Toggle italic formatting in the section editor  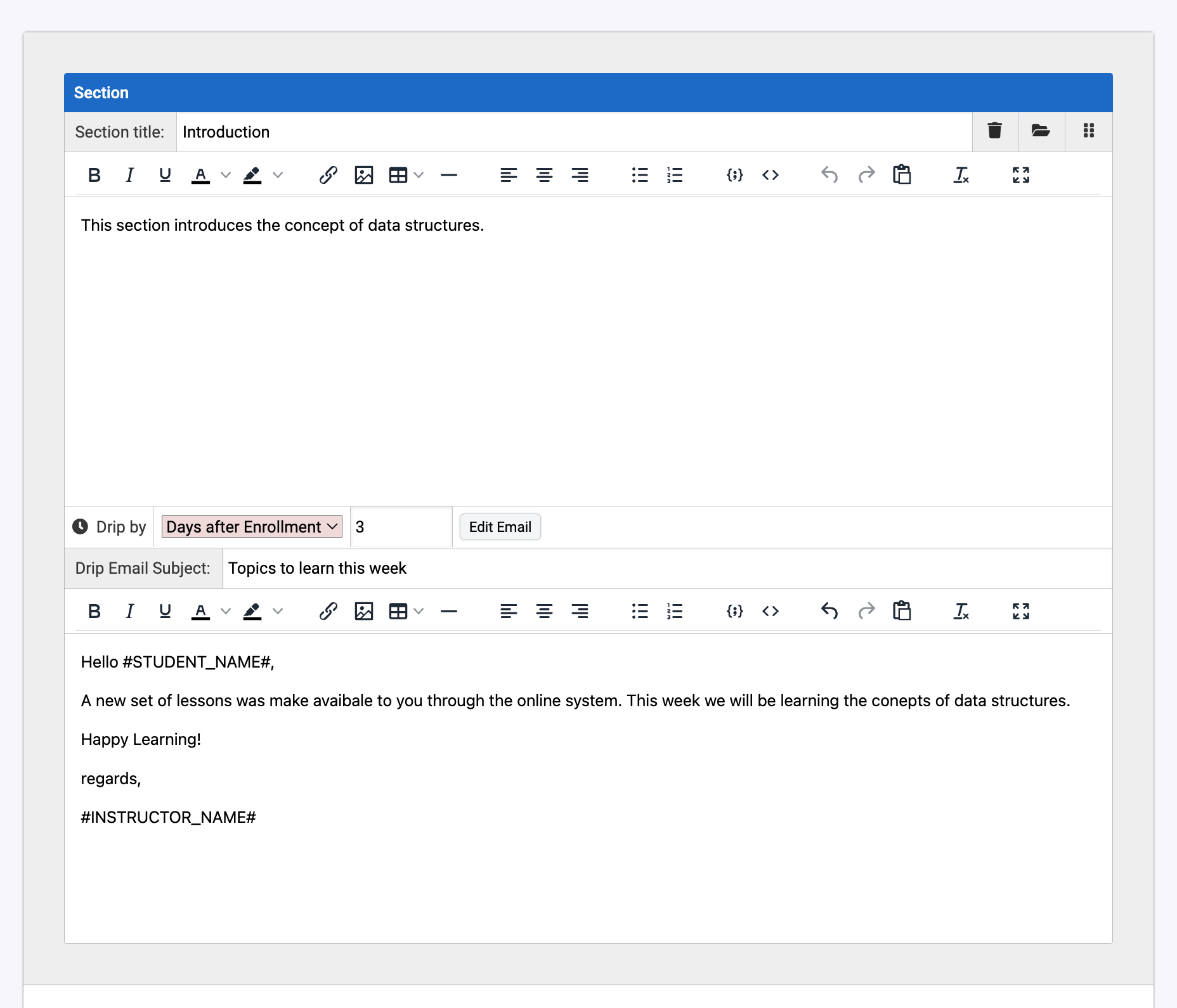coord(129,175)
